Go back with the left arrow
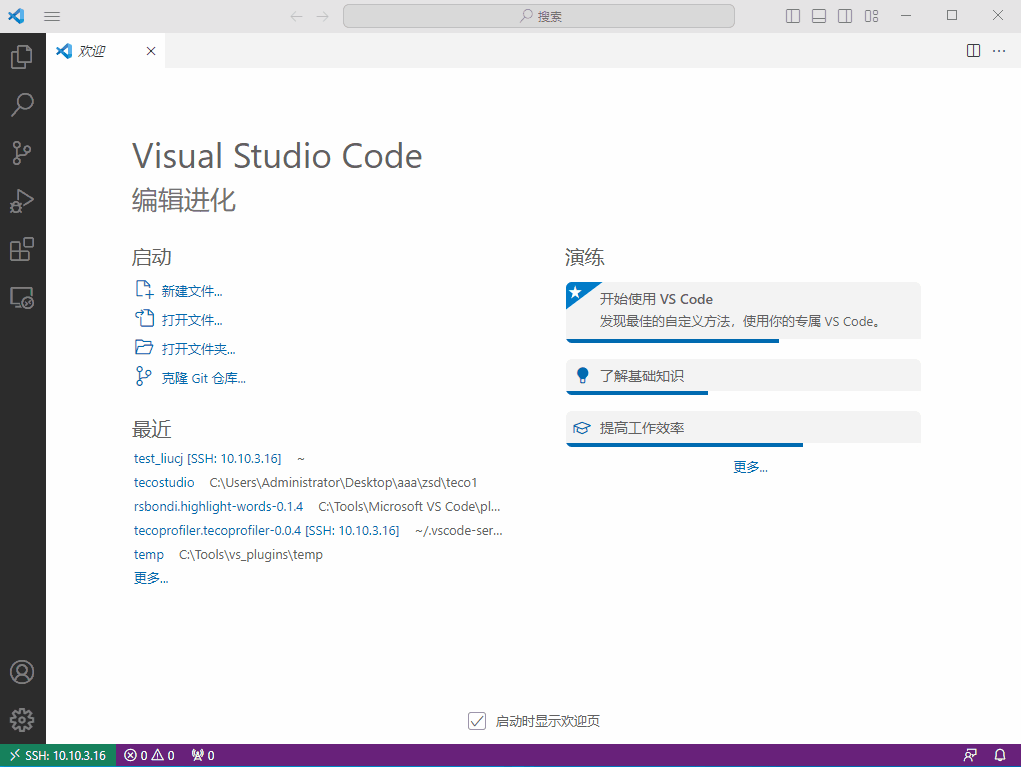The height and width of the screenshot is (767, 1021). (296, 16)
